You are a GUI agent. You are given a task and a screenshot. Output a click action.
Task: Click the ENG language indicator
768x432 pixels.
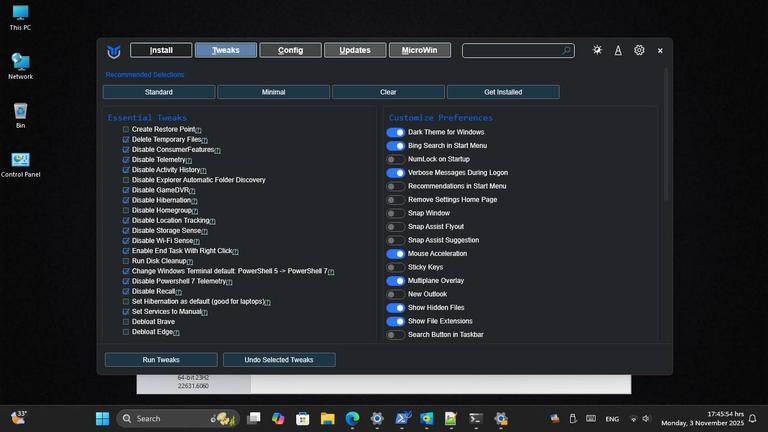click(x=612, y=419)
